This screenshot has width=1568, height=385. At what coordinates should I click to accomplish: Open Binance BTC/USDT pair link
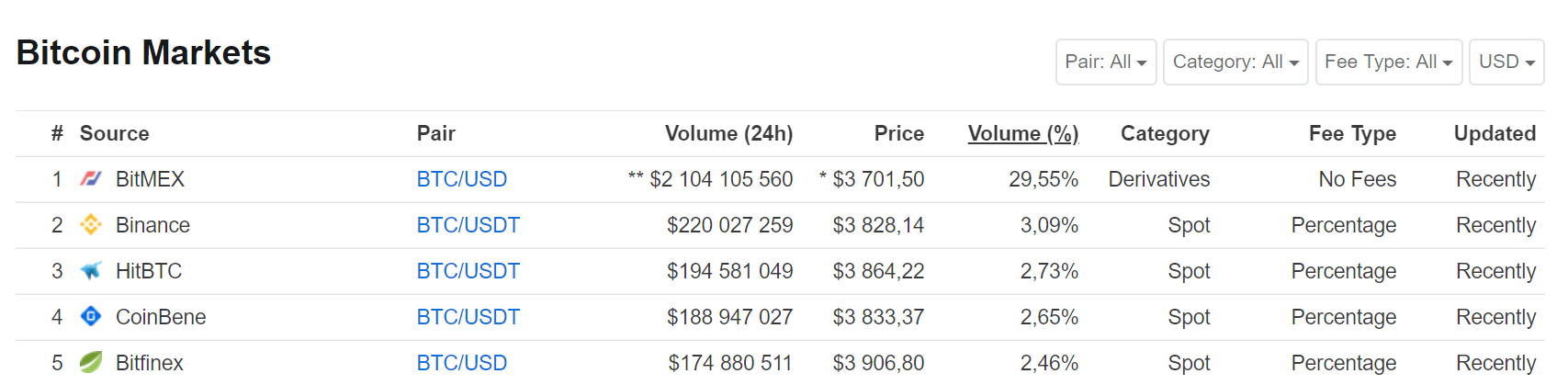(468, 225)
